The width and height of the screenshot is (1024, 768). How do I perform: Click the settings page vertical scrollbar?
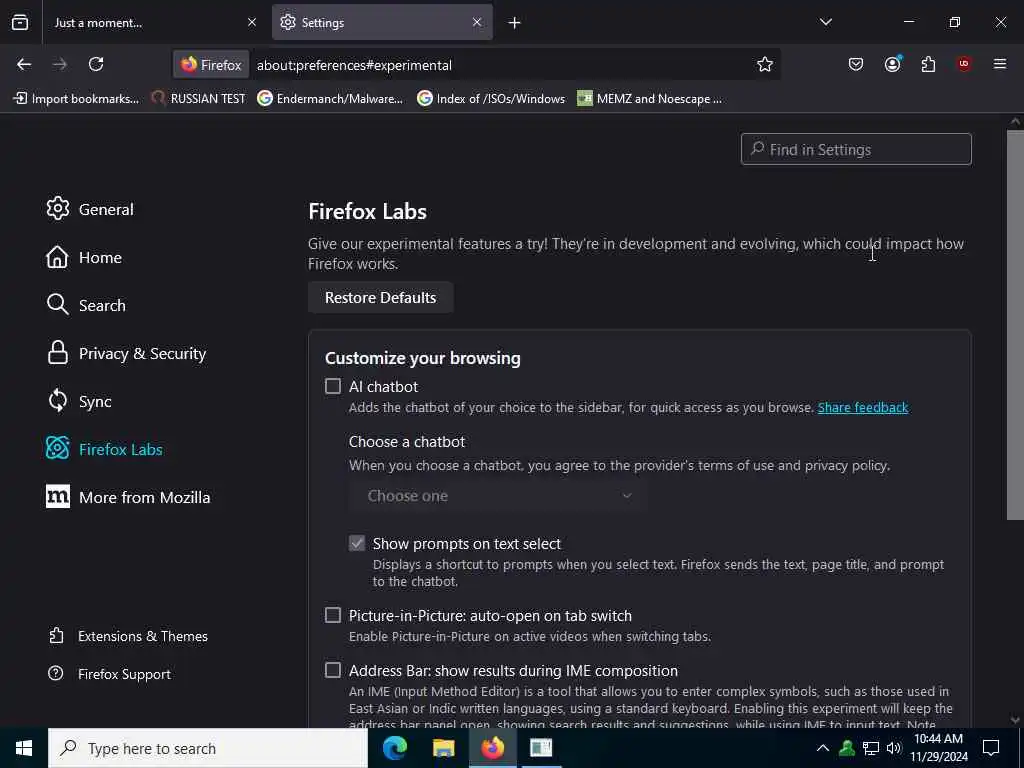(x=1015, y=325)
